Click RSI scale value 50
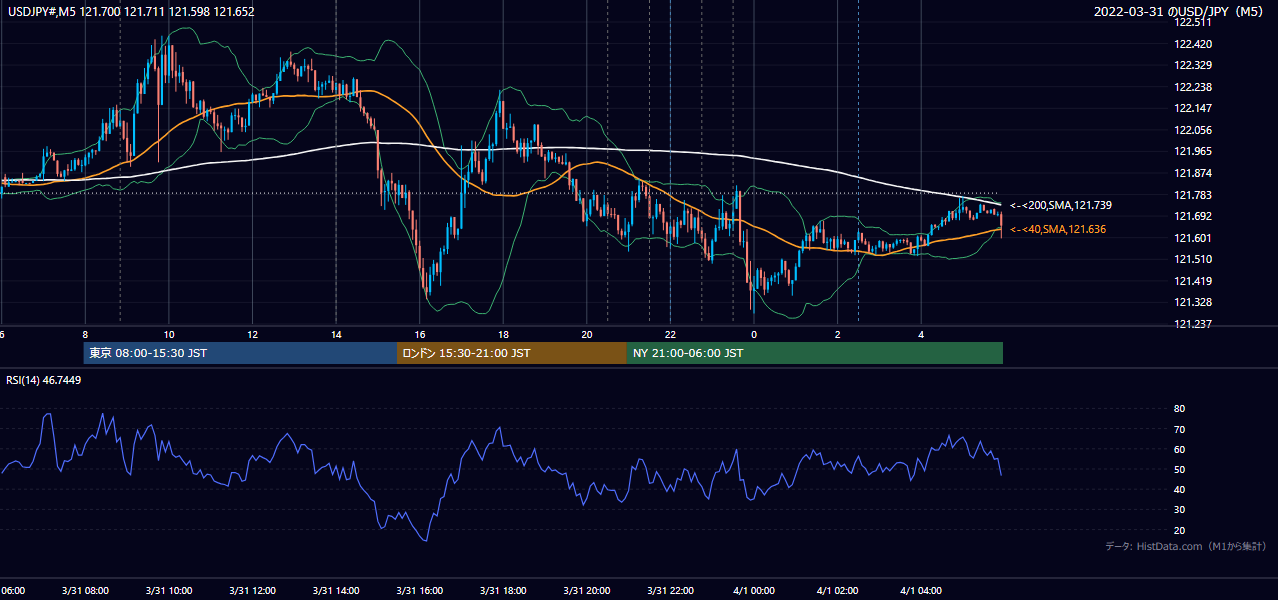 pyautogui.click(x=1180, y=469)
